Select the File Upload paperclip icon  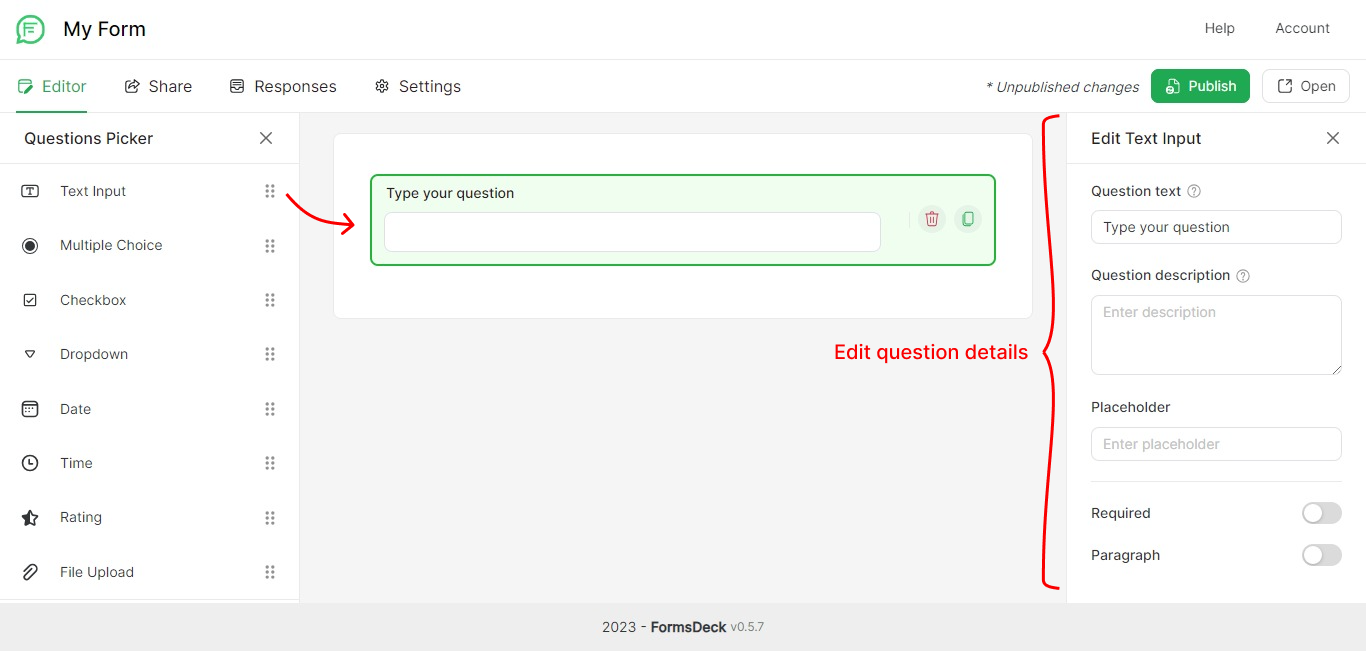(31, 571)
